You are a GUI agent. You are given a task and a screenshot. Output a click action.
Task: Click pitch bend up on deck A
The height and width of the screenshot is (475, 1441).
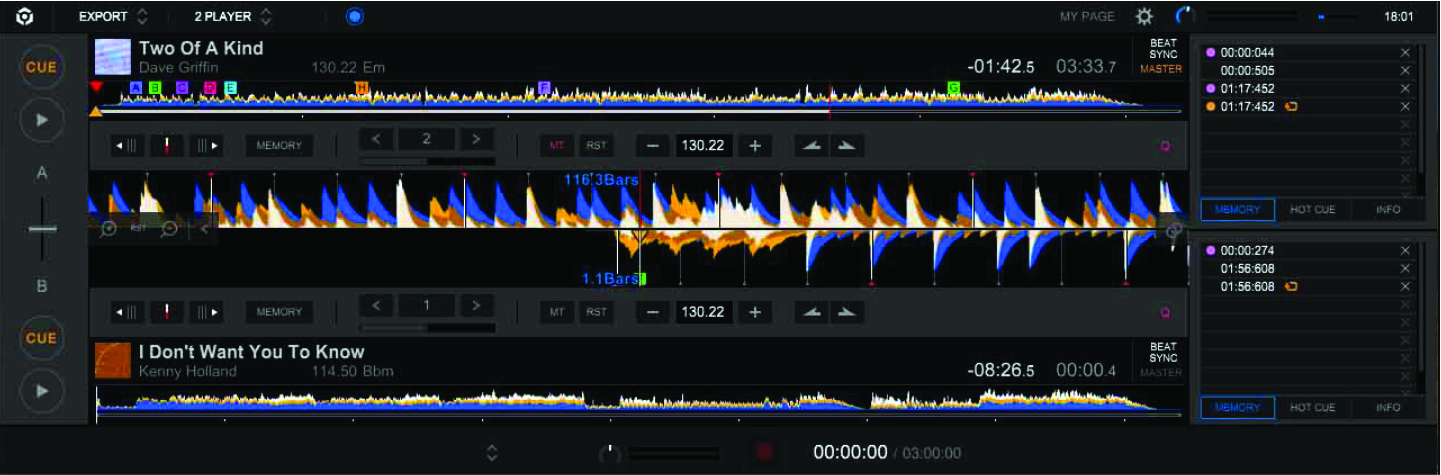[846, 146]
